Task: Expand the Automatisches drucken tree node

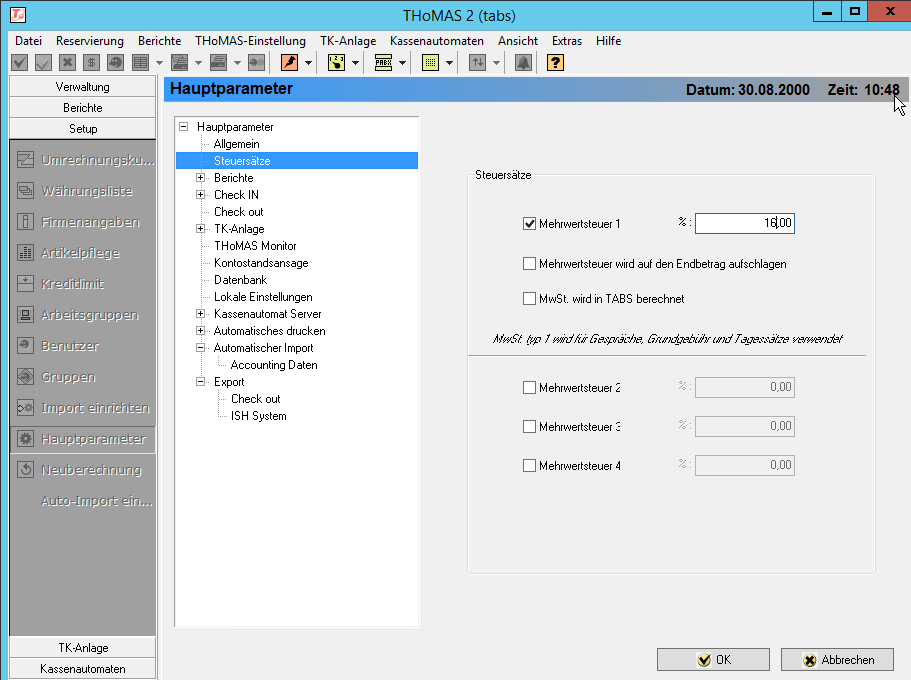Action: 200,330
